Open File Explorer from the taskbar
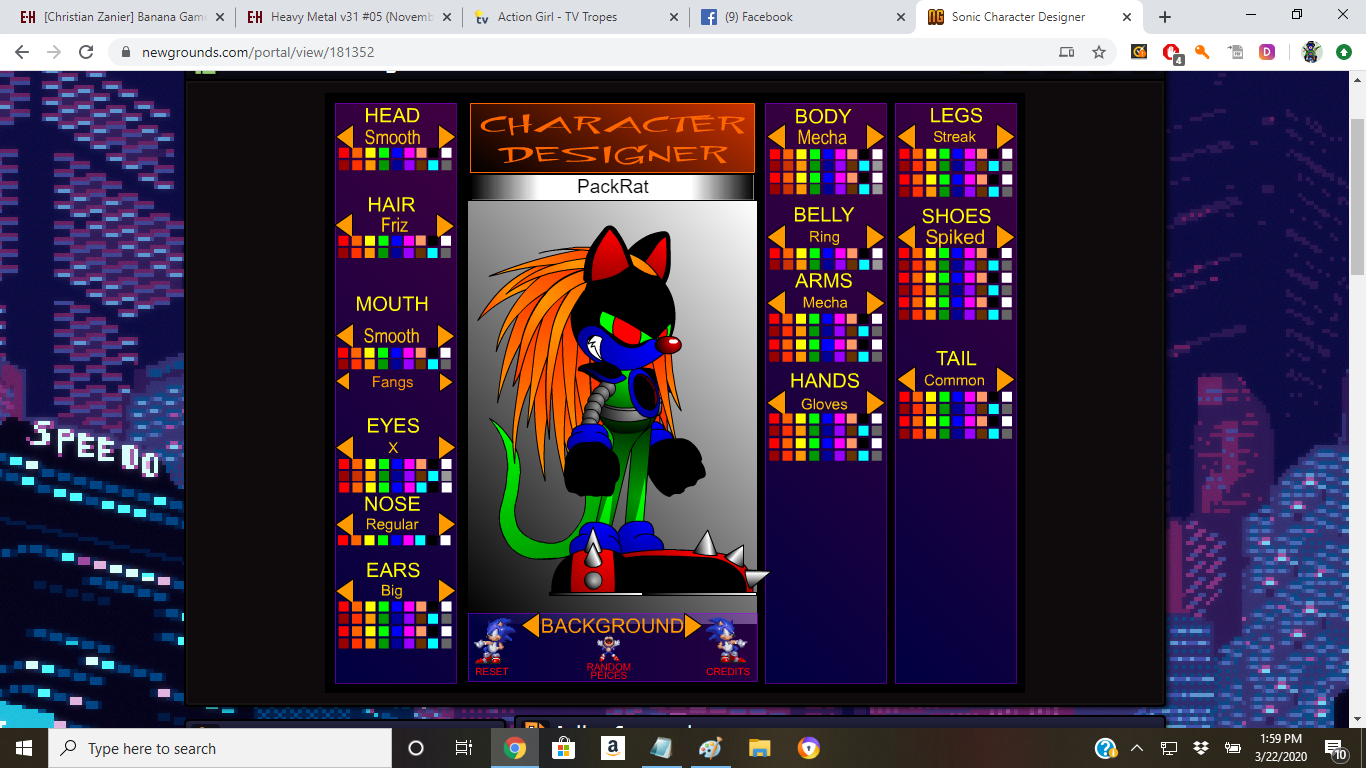 760,748
